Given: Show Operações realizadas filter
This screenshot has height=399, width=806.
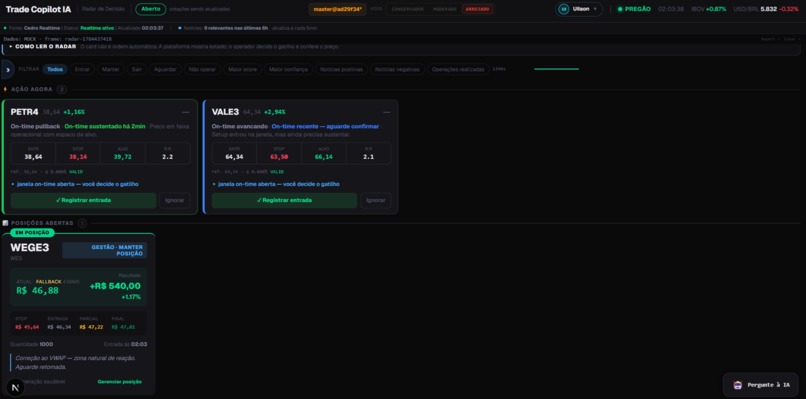Looking at the screenshot, I should (458, 69).
